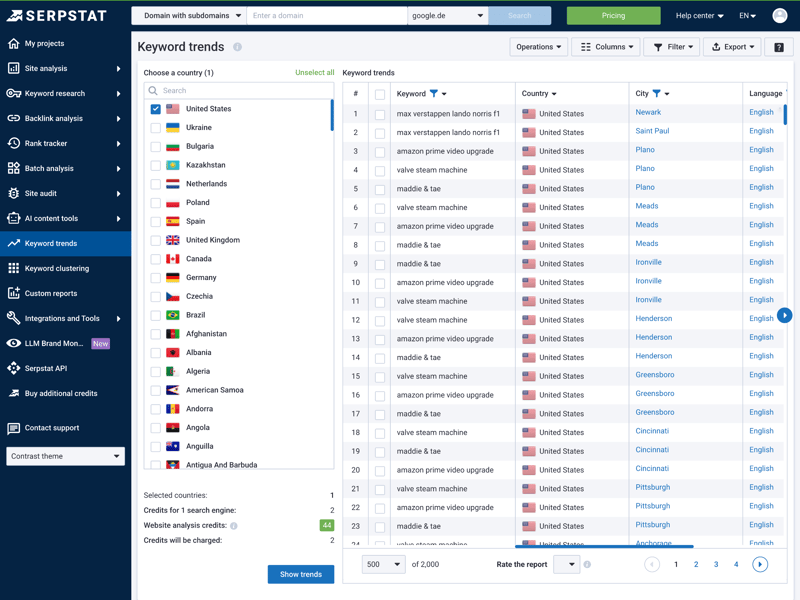Click the City column filter icon
Screen dimensions: 800x600
tap(657, 93)
